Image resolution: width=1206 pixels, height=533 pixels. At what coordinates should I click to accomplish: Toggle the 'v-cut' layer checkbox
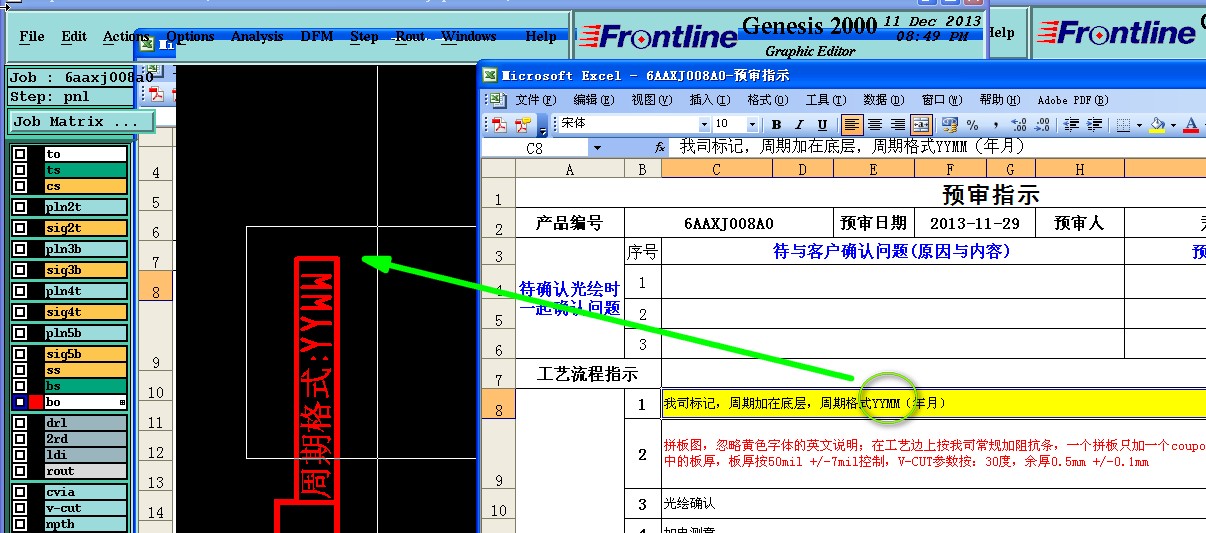coord(20,508)
